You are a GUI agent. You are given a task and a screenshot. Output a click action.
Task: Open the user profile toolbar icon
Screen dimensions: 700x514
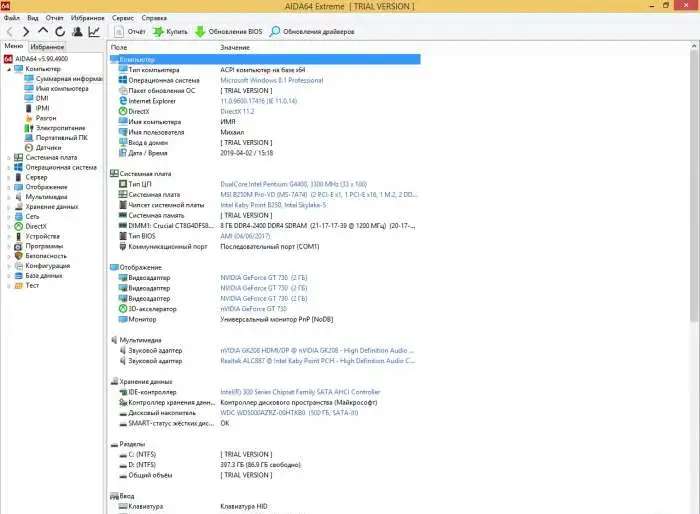pyautogui.click(x=77, y=32)
